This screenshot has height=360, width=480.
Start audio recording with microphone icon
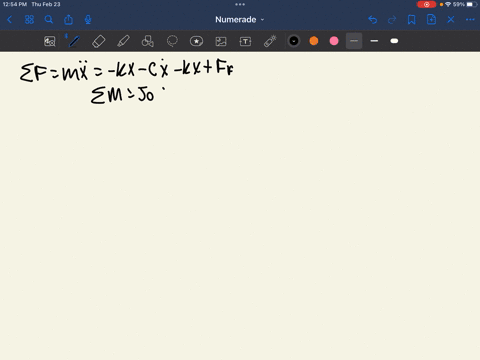coord(88,20)
